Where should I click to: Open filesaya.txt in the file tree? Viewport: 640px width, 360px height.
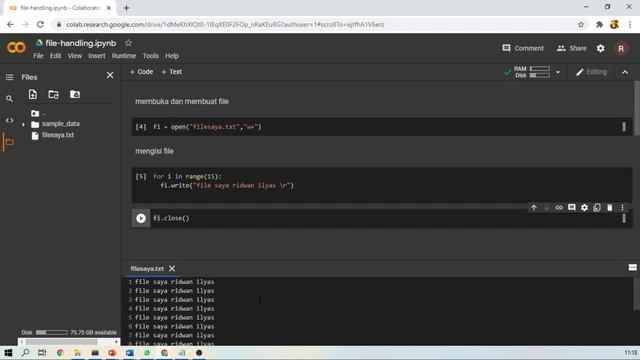pos(58,135)
